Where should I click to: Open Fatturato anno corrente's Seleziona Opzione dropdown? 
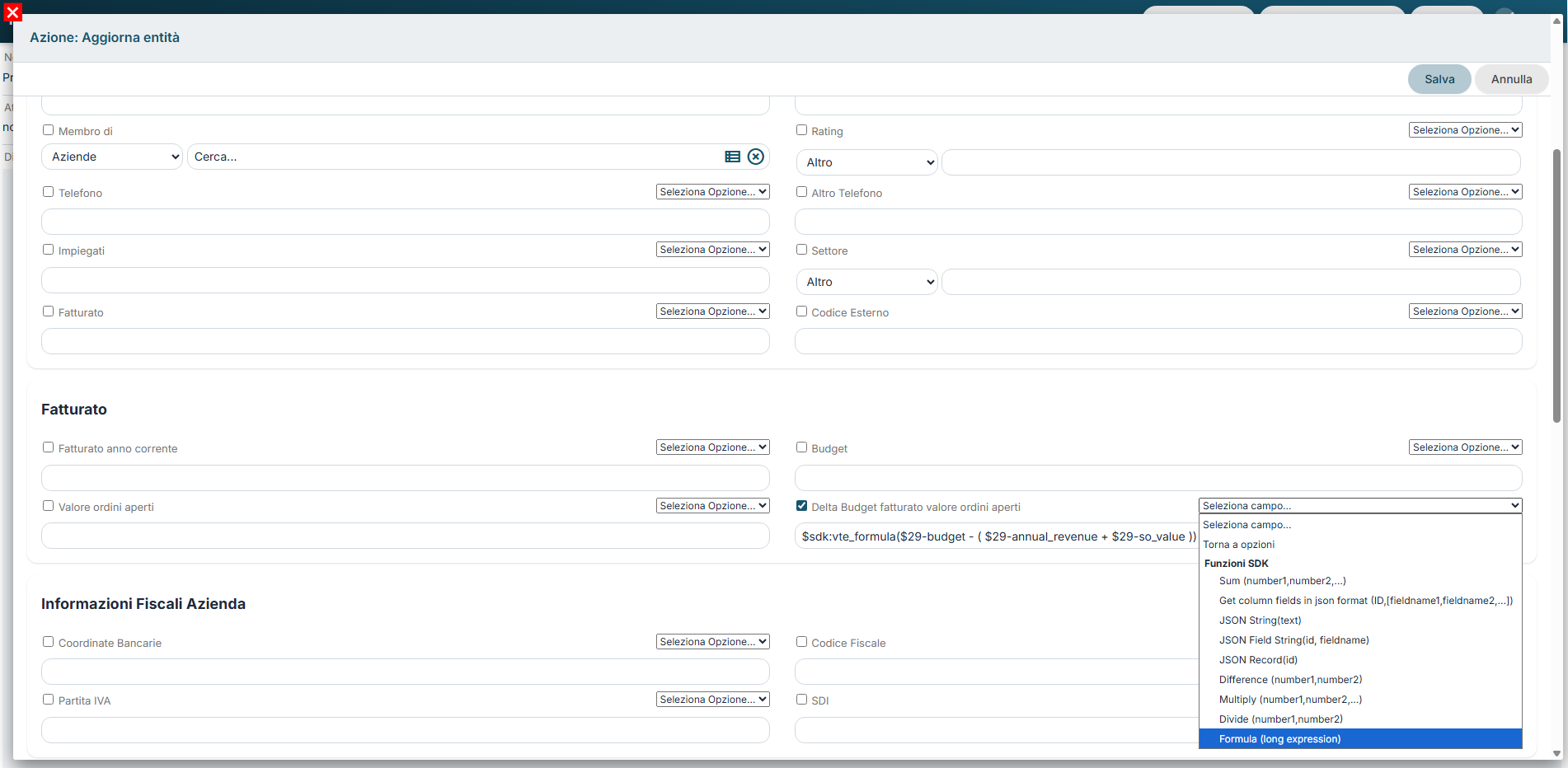[x=712, y=447]
